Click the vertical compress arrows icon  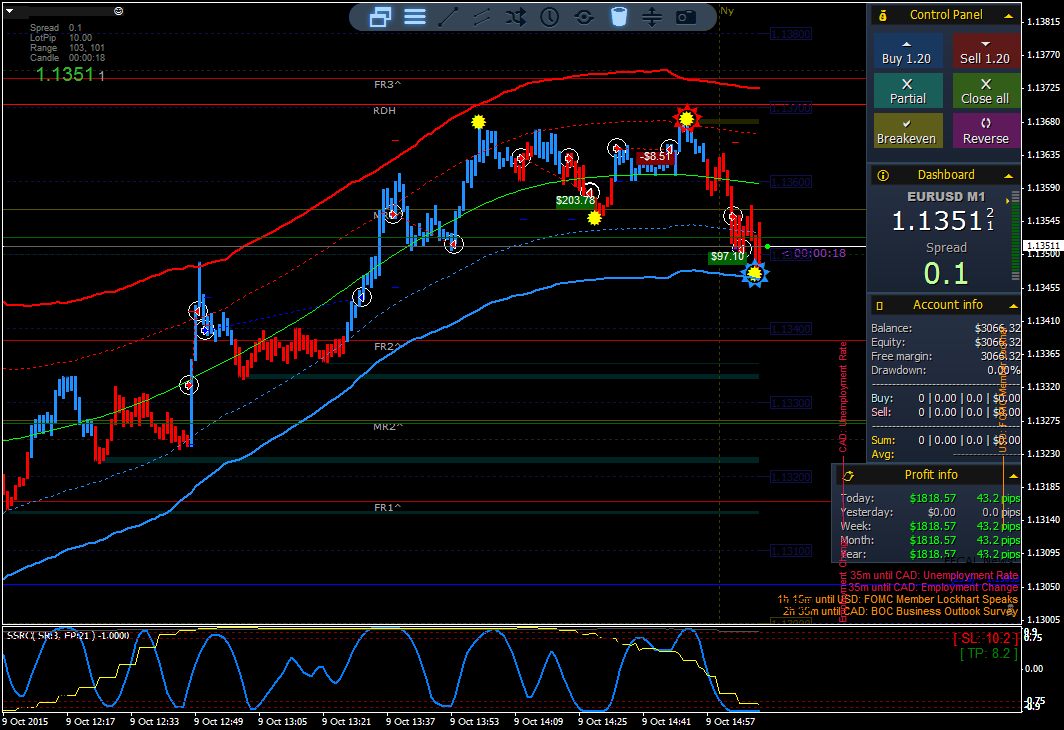pos(651,17)
